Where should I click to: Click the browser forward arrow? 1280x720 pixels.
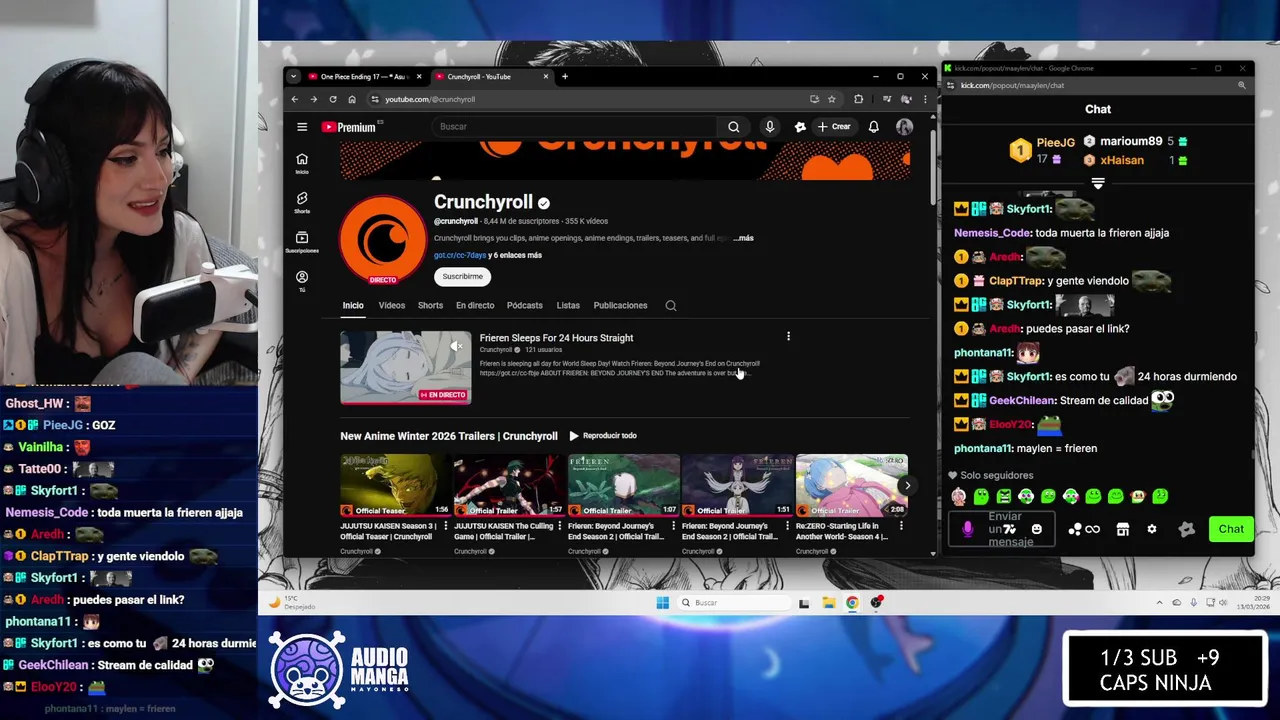click(313, 99)
